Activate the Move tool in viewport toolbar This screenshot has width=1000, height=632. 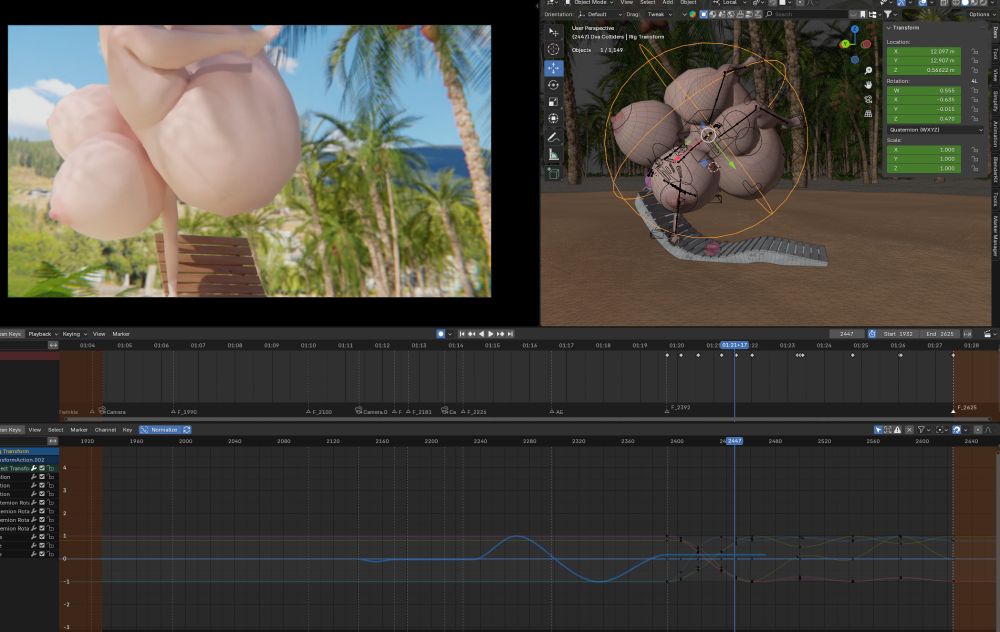coord(554,67)
